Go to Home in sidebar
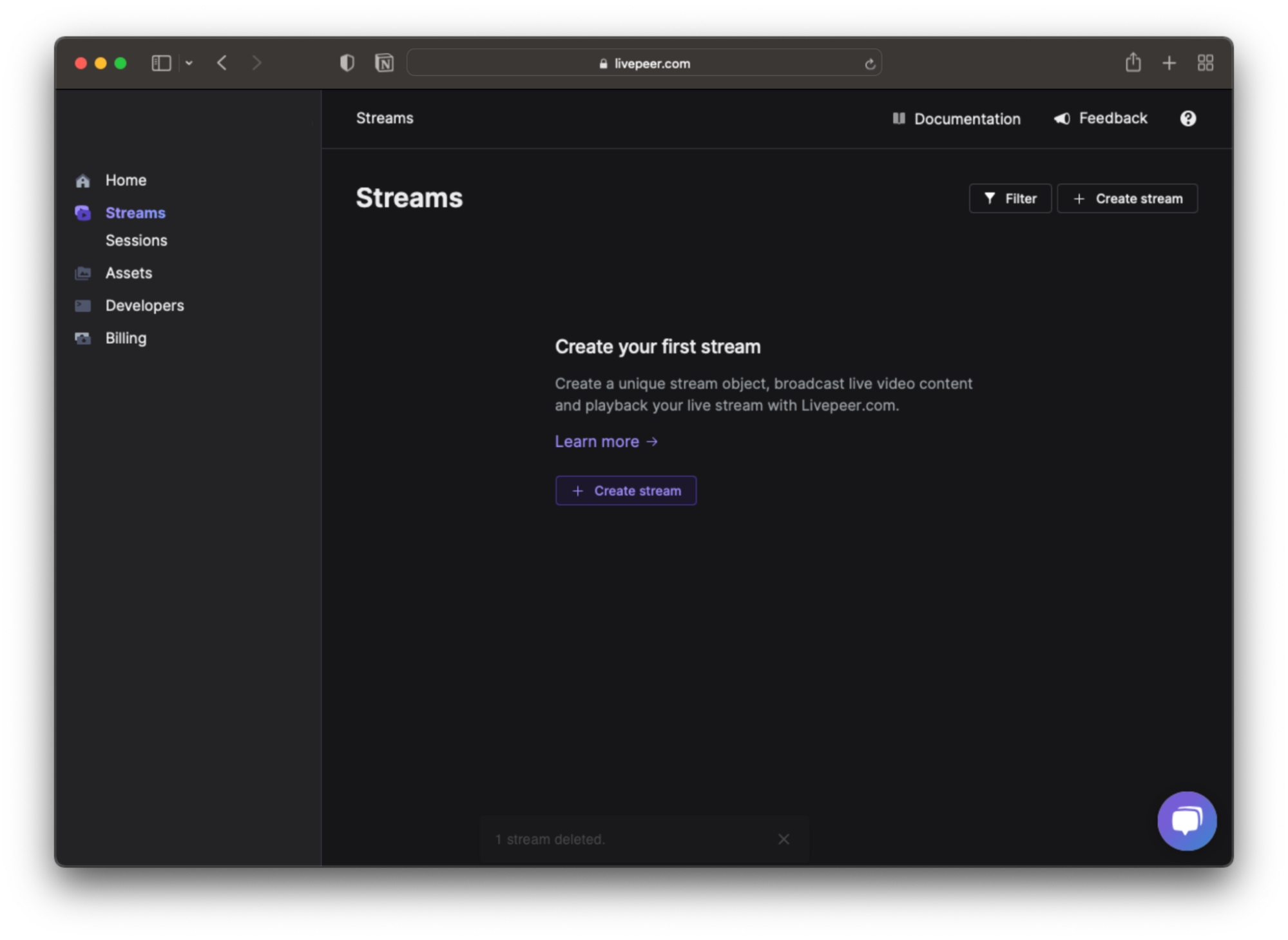The width and height of the screenshot is (1288, 940). point(126,180)
